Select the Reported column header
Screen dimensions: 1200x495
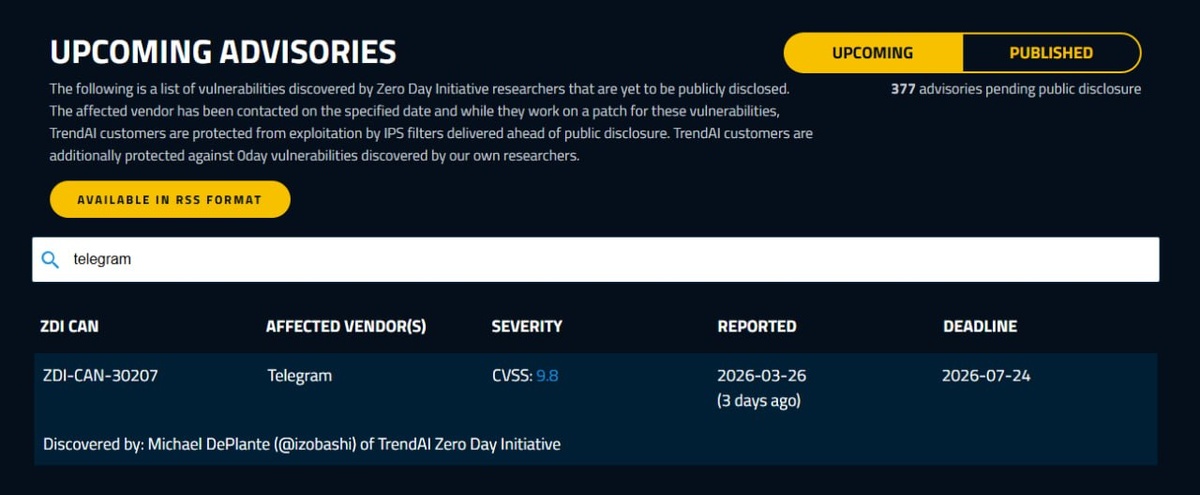757,326
